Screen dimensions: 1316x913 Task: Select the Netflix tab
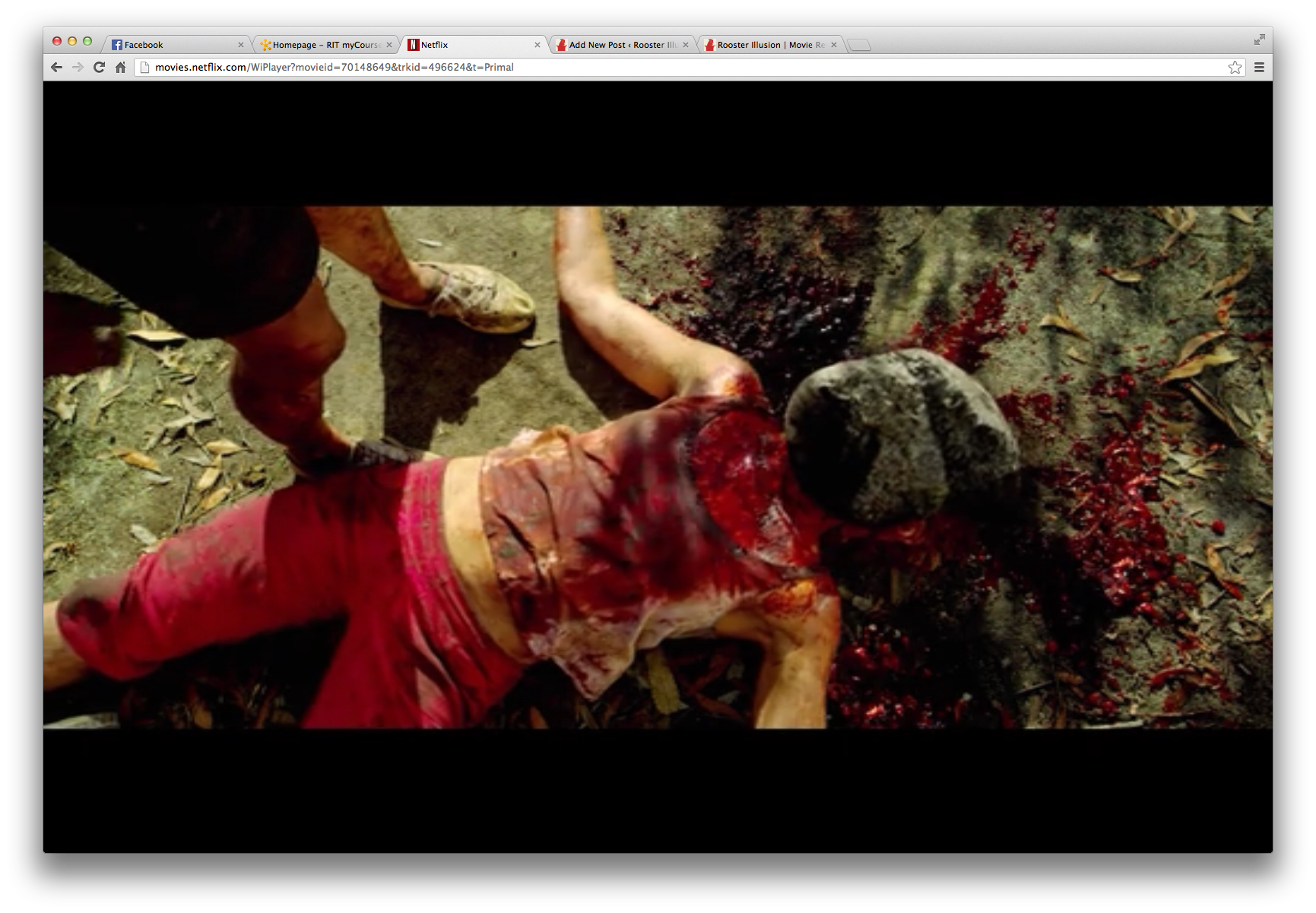[x=471, y=45]
